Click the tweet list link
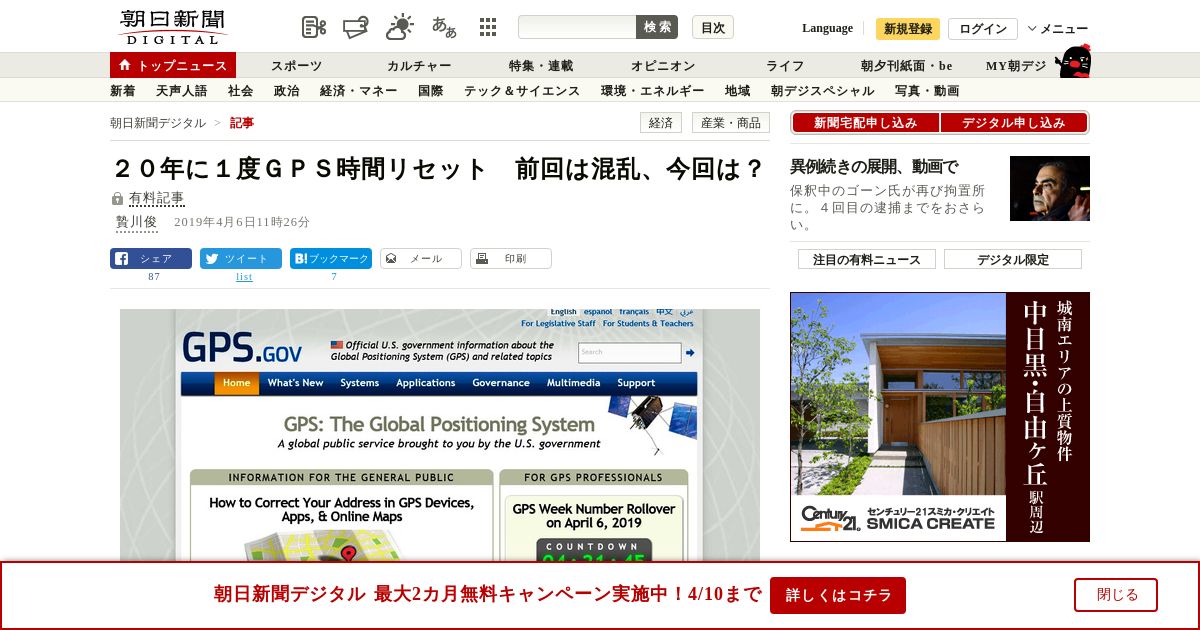1200x630 pixels. click(244, 277)
